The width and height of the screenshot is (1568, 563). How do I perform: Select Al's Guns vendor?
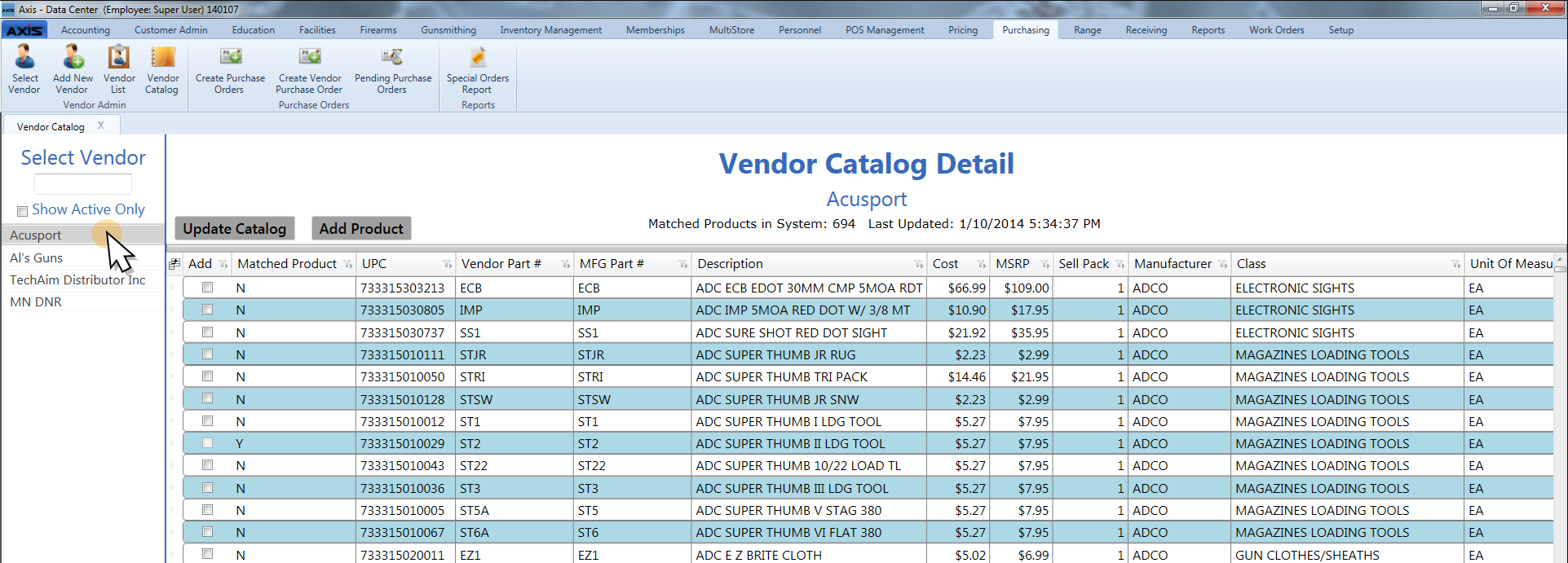[83, 257]
